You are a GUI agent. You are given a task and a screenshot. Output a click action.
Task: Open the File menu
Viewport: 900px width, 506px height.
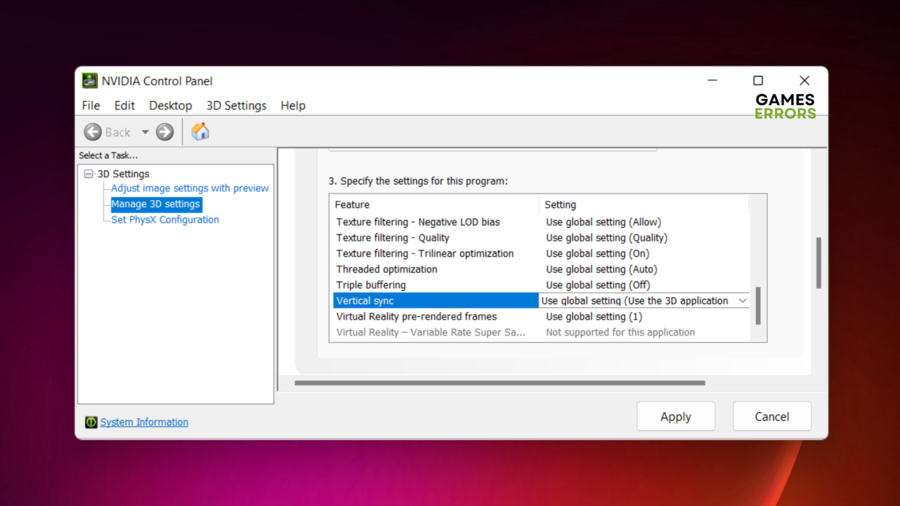point(91,106)
